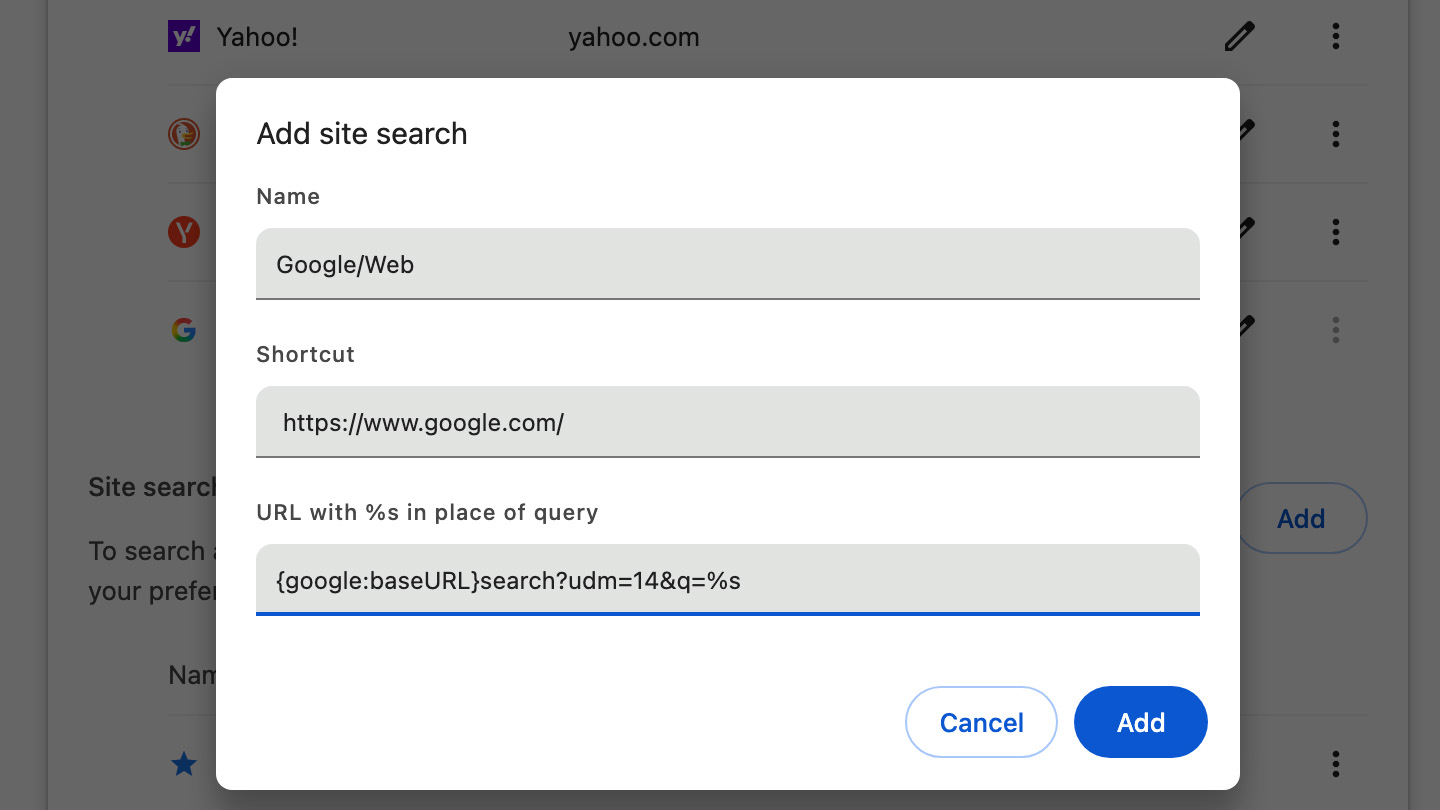Image resolution: width=1440 pixels, height=810 pixels.
Task: Click the Yahoo! purple favicon icon
Action: [x=183, y=38]
